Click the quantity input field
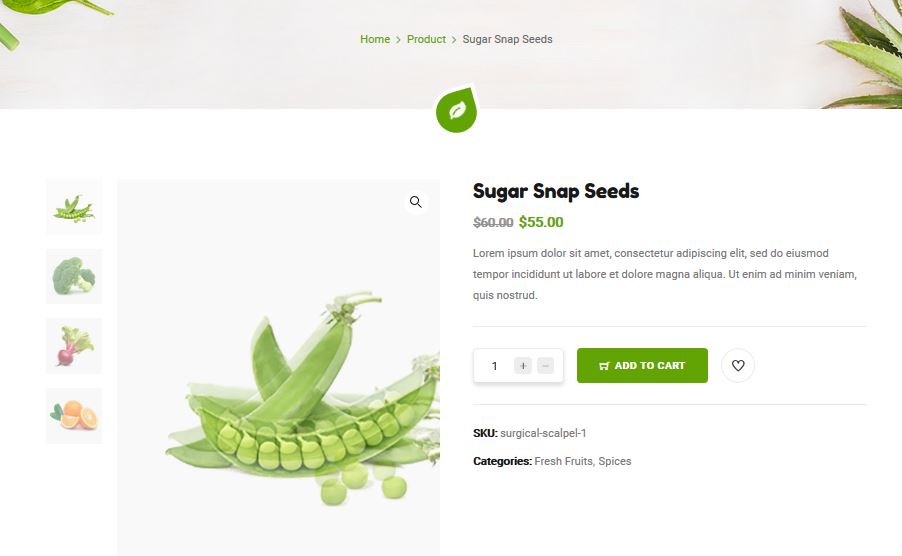This screenshot has width=902, height=556. click(x=494, y=366)
